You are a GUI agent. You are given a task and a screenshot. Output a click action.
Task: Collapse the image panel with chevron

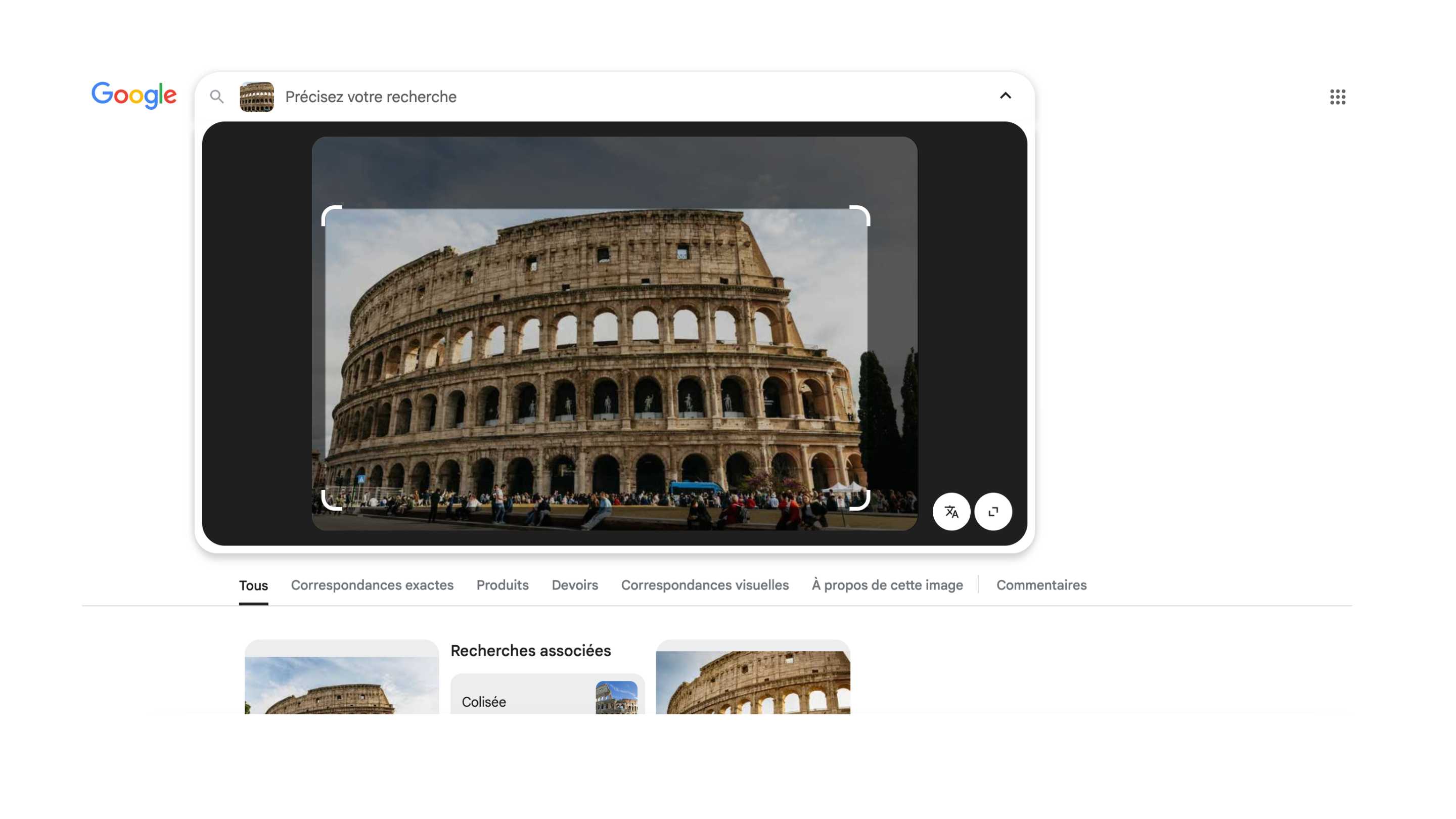[x=1005, y=96]
